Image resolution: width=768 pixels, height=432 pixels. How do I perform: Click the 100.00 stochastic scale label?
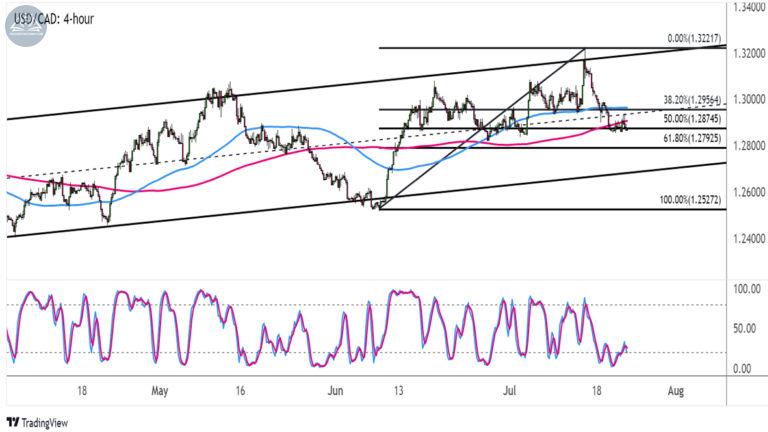click(x=747, y=289)
